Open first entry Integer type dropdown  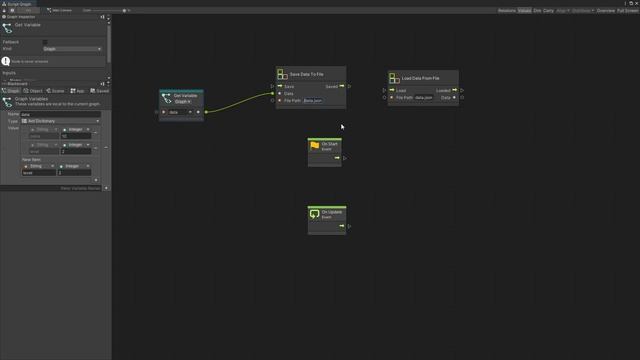tap(76, 129)
